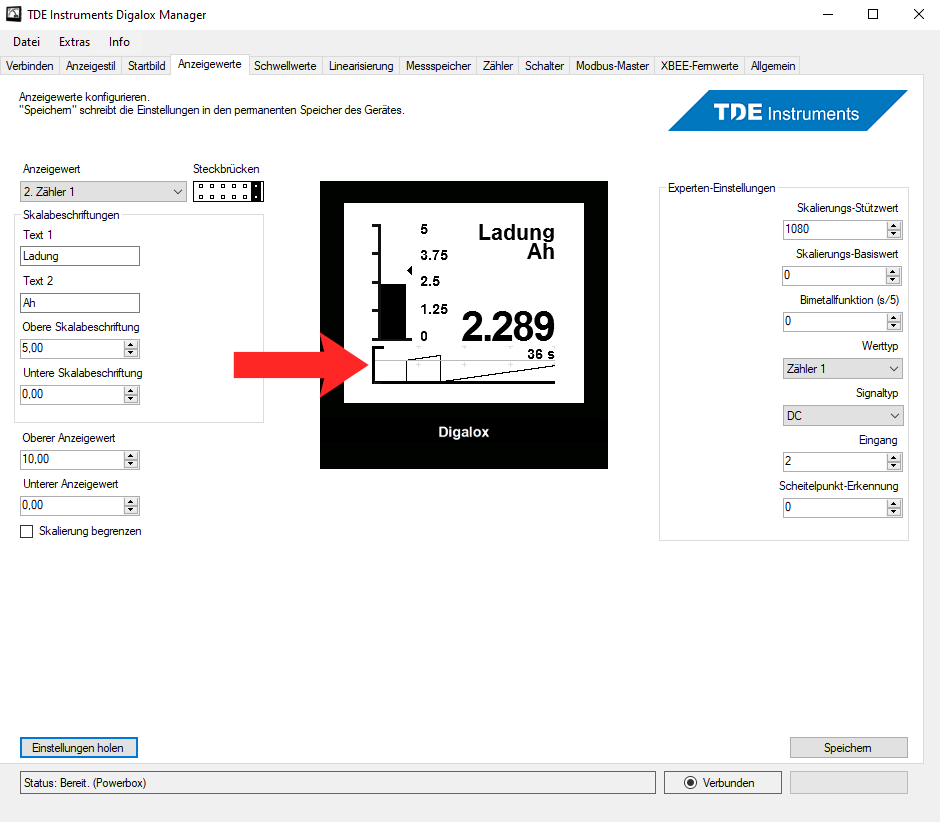Image resolution: width=940 pixels, height=822 pixels.
Task: Increase Untere Skalabeschriftung with up arrow
Action: [131, 390]
